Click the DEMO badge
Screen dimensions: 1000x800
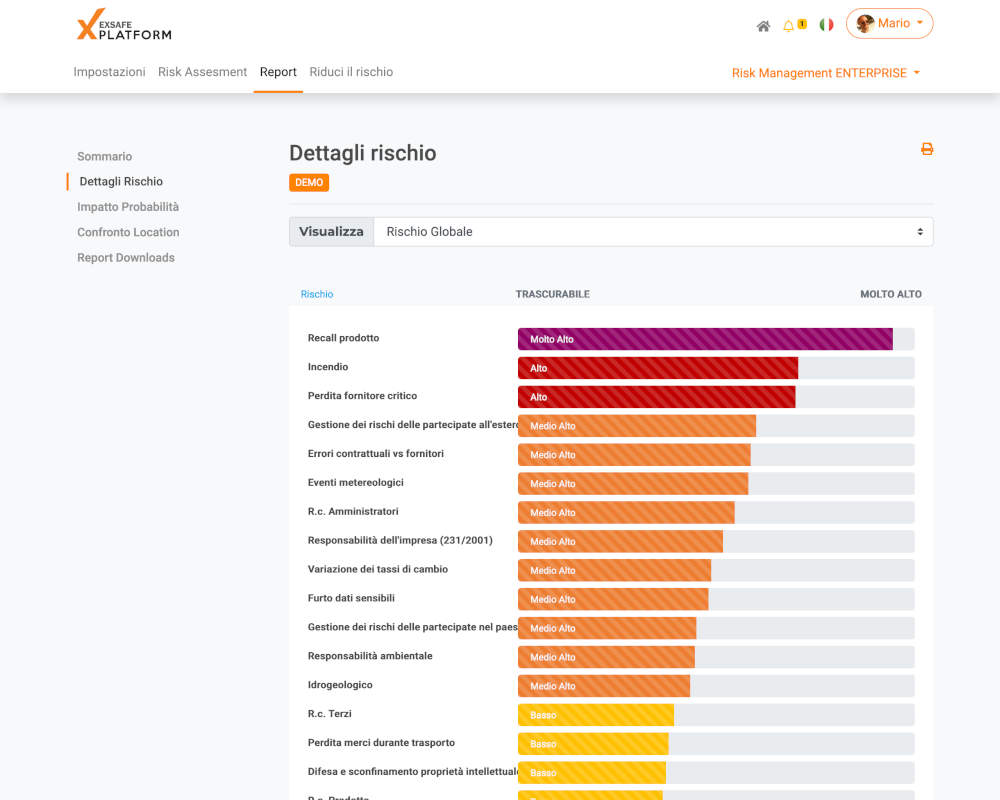click(x=309, y=182)
